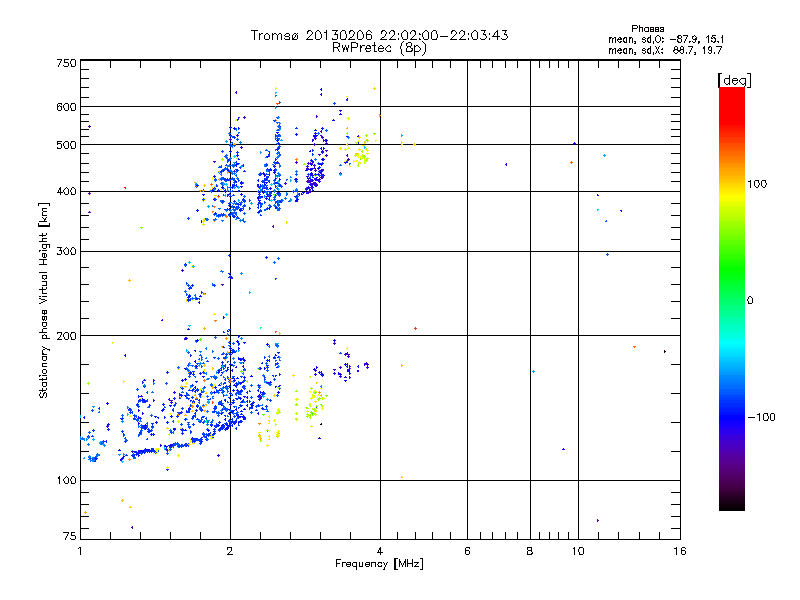This screenshot has width=800, height=600.
Task: Click the 'Frequency [MHz]' axis label
Action: 379,564
